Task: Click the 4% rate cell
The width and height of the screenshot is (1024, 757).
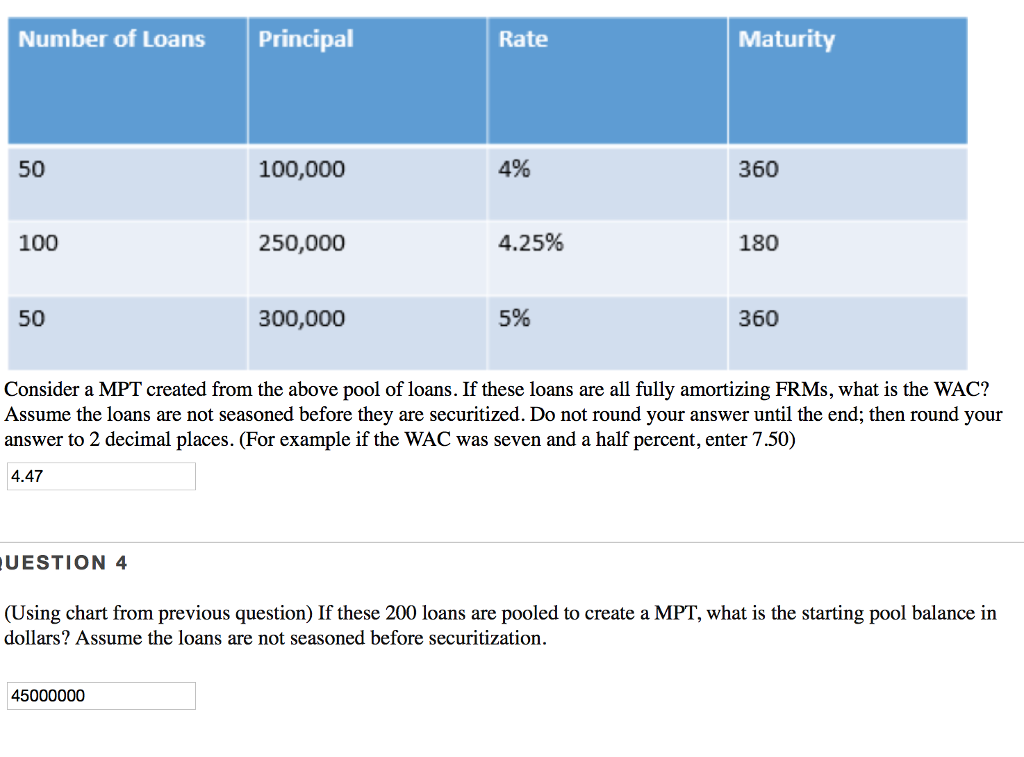Action: click(514, 169)
